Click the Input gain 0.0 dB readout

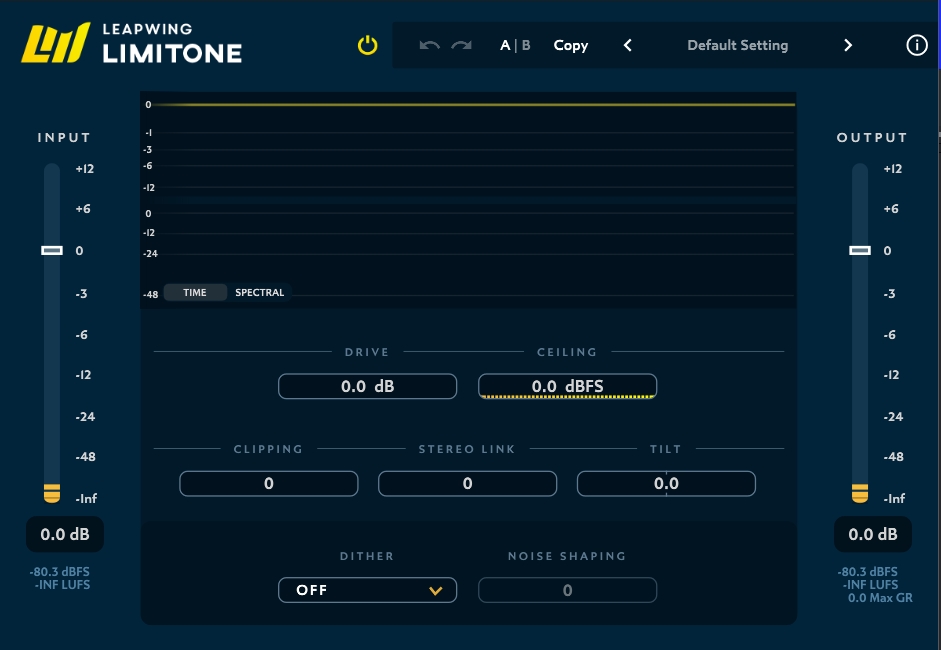[65, 534]
